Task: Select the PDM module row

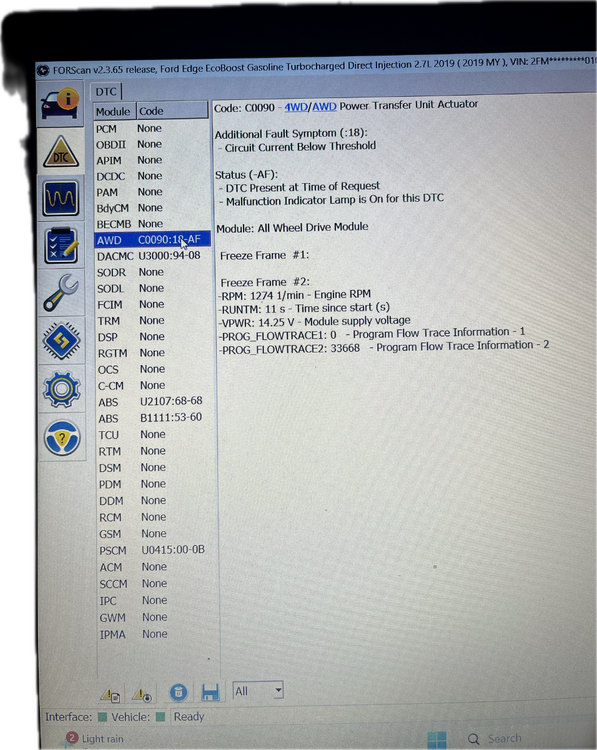Action: (154, 484)
